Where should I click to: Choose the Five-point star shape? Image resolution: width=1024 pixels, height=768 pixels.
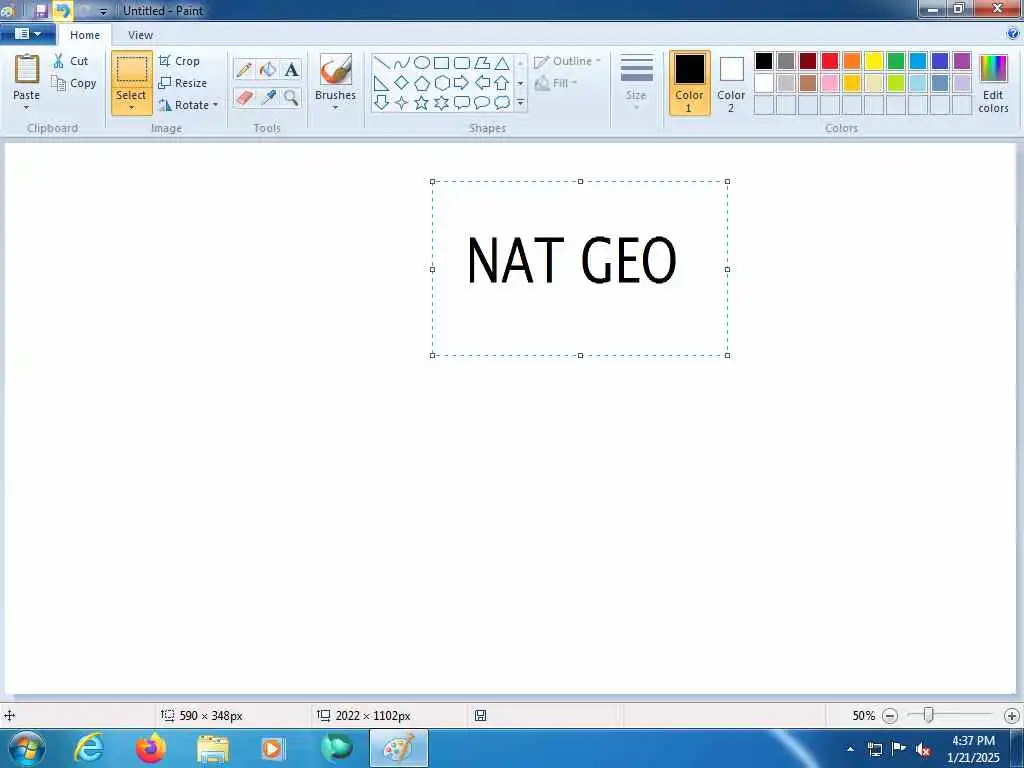pos(422,103)
